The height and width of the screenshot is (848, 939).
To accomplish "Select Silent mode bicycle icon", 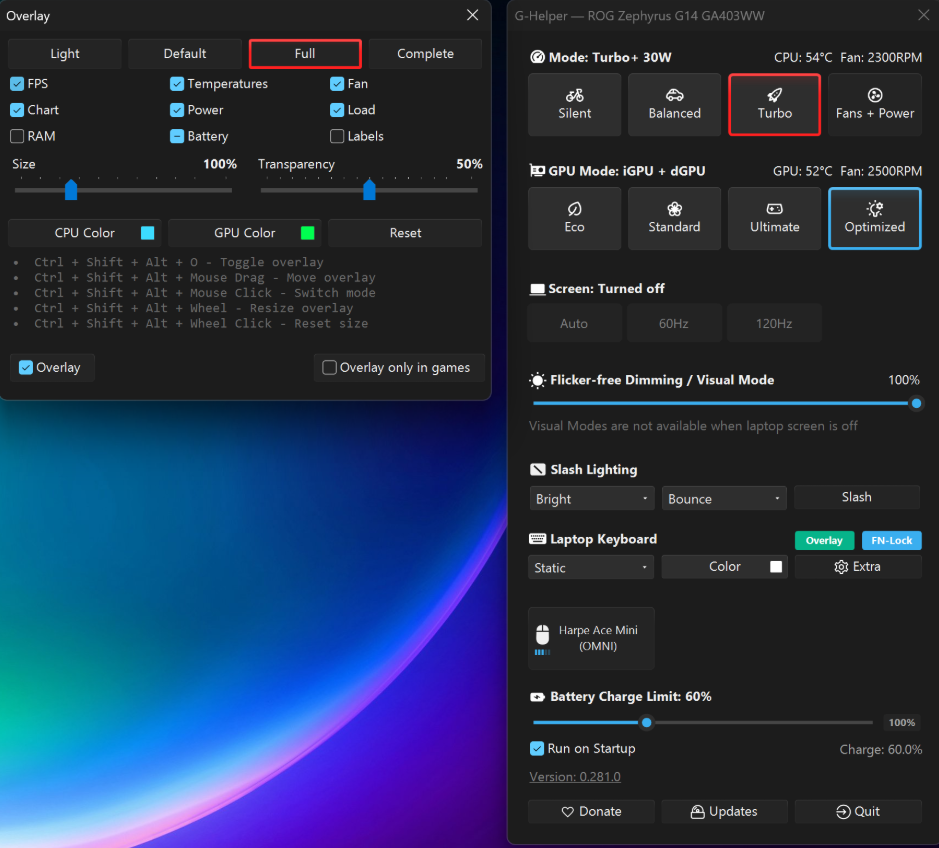I will coord(574,95).
